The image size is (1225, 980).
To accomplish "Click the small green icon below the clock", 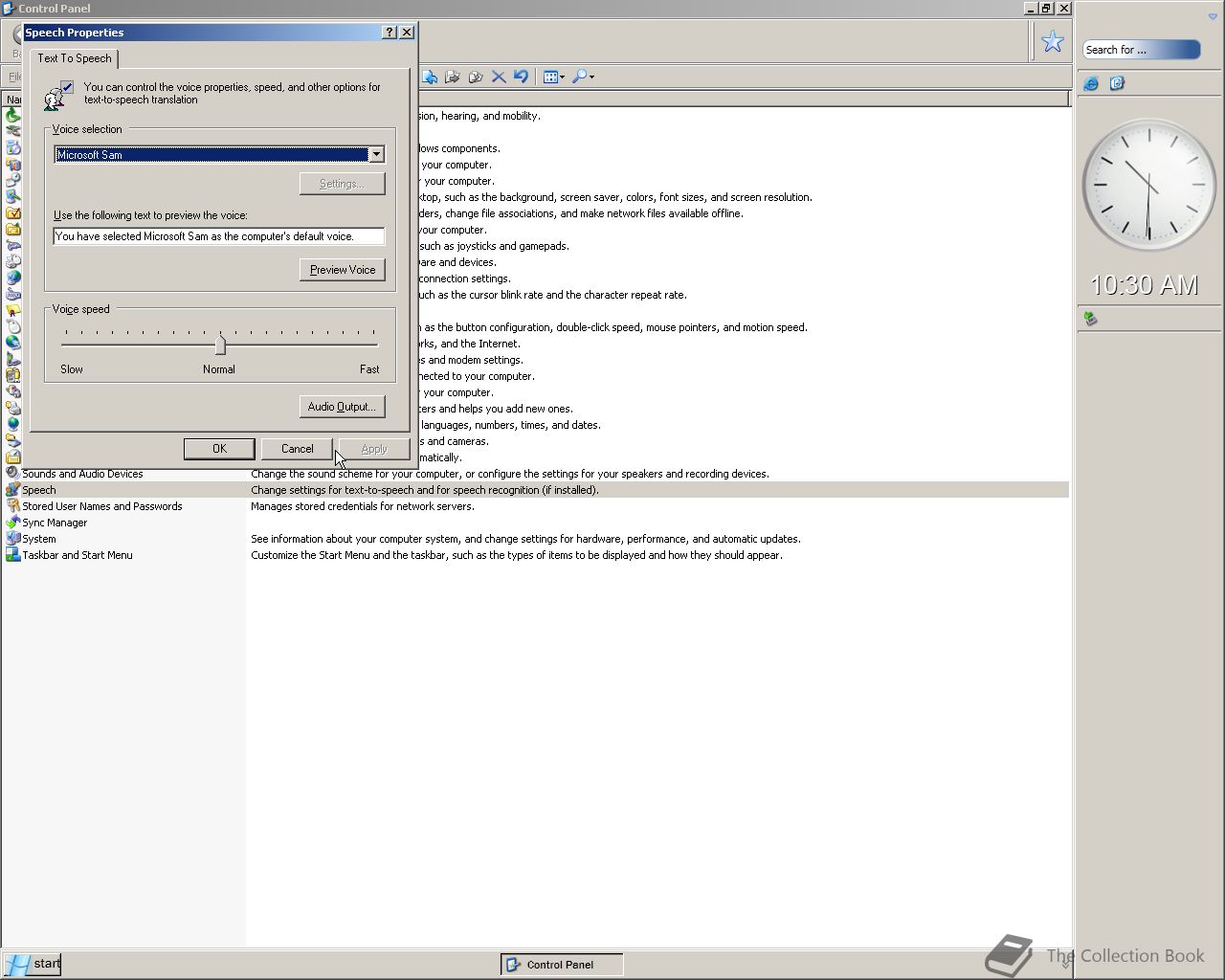I will tap(1090, 318).
